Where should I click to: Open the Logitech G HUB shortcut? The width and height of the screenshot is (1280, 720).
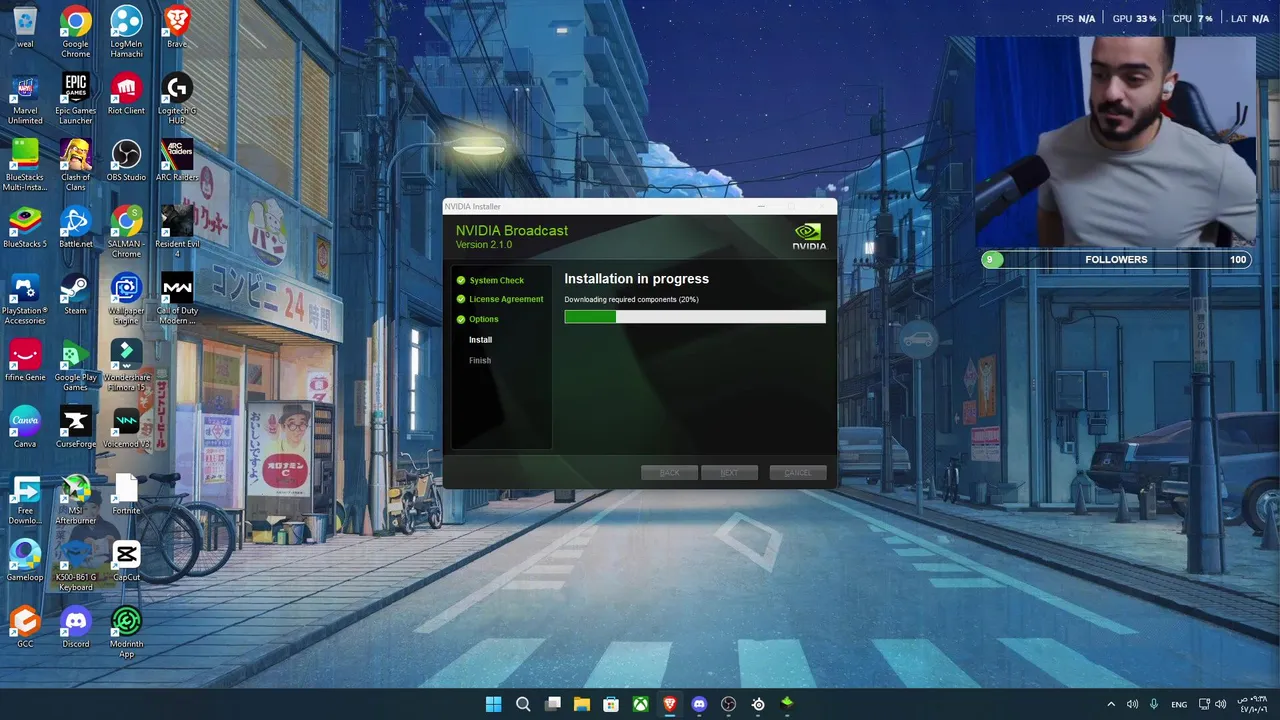[177, 98]
